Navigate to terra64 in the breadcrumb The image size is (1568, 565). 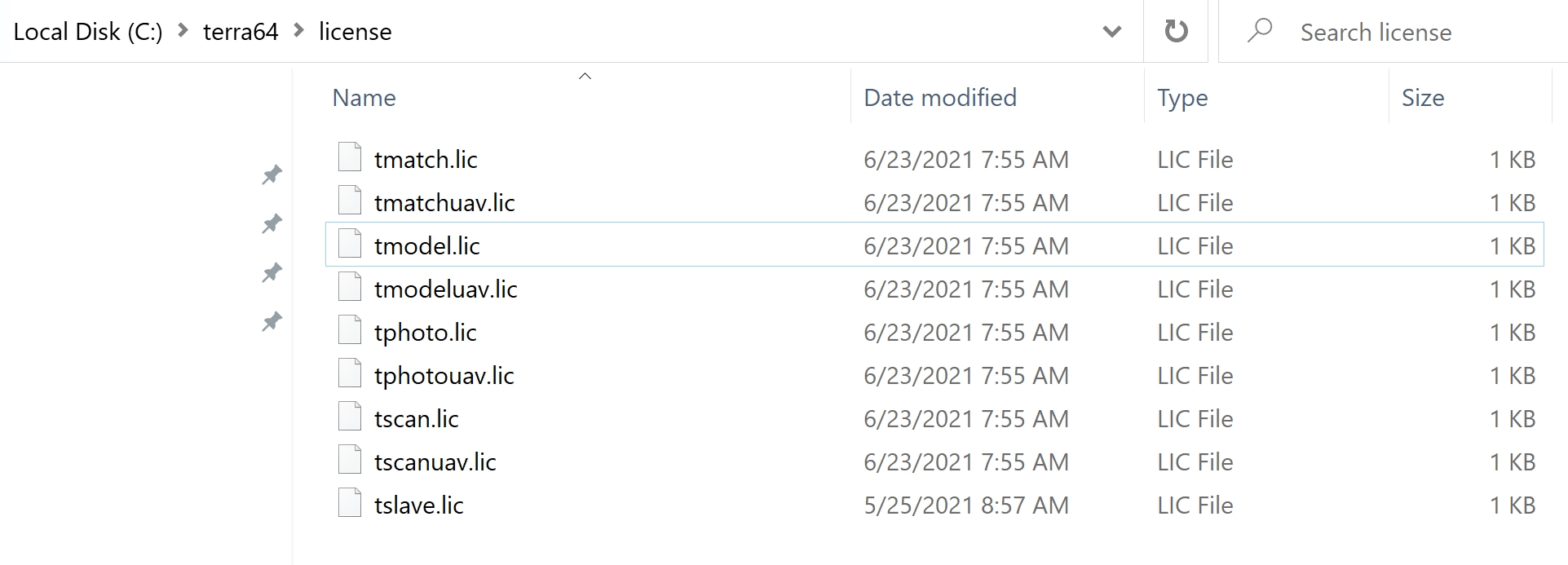(x=241, y=32)
